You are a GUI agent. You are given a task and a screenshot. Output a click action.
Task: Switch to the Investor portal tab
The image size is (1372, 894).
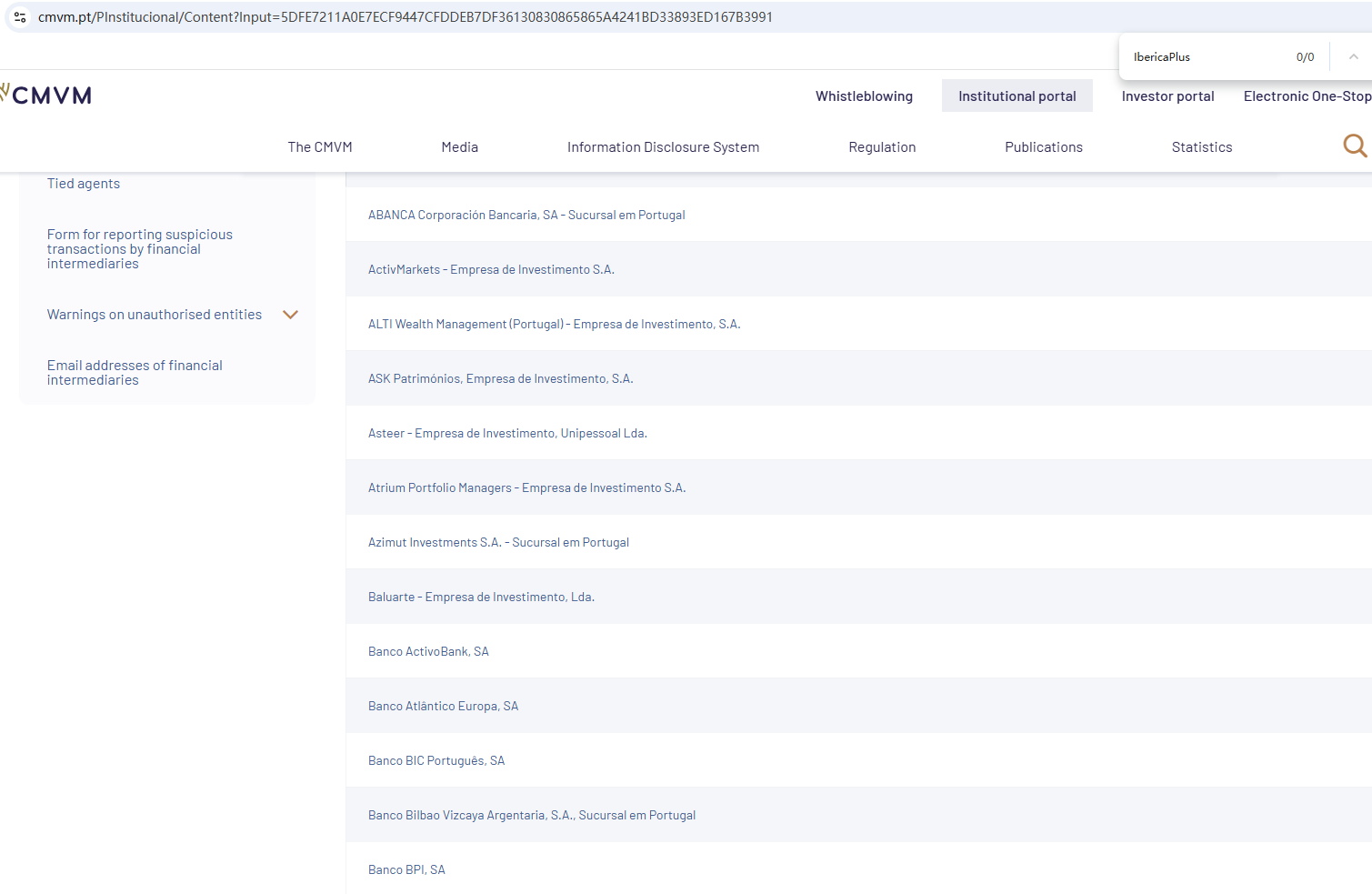click(1167, 96)
